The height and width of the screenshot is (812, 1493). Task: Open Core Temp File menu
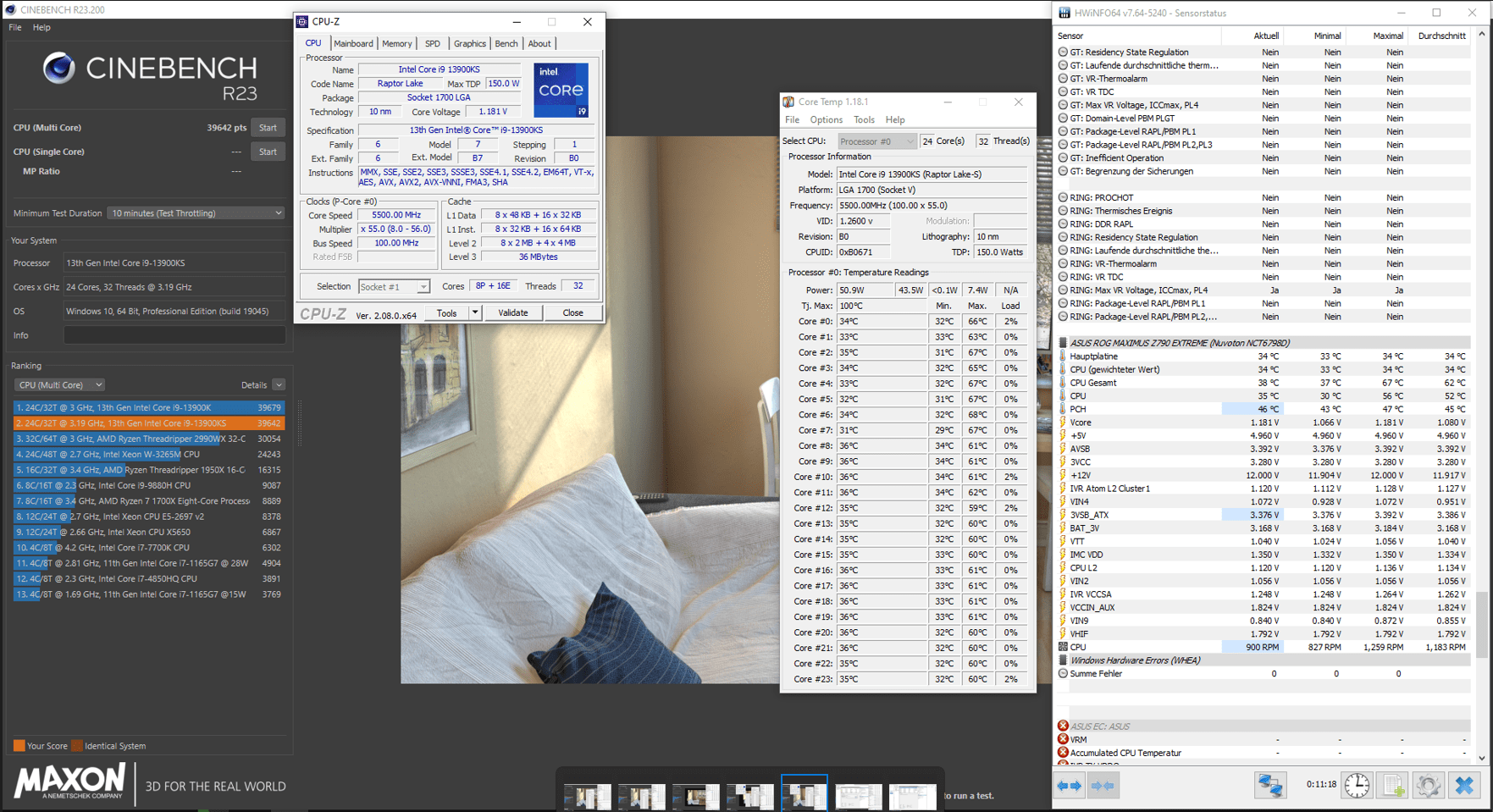(x=793, y=120)
